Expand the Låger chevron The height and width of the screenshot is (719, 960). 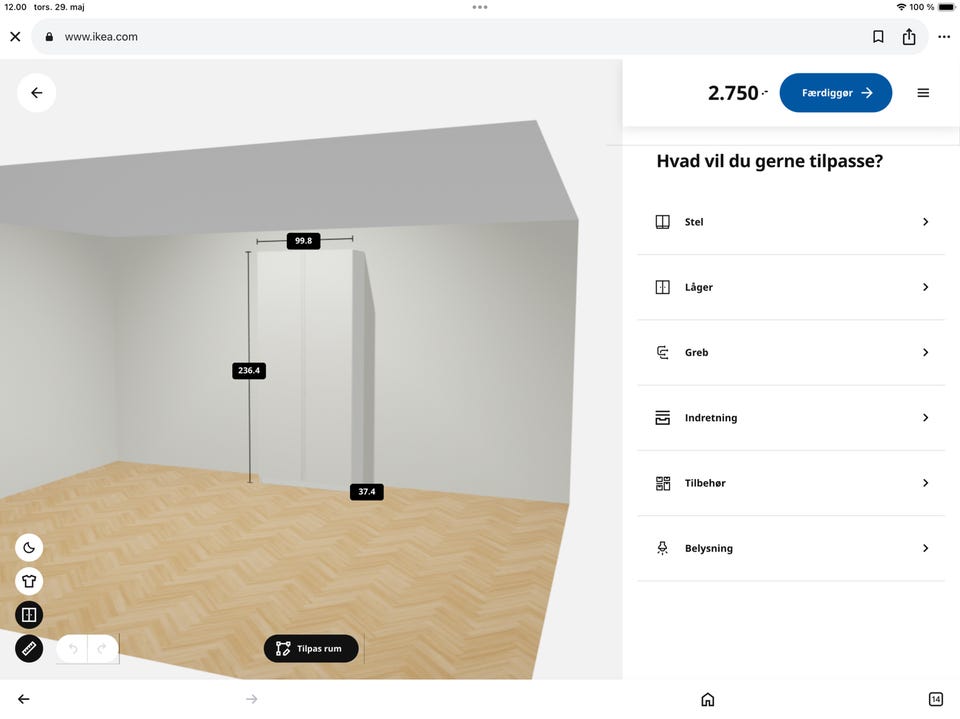pyautogui.click(x=926, y=287)
